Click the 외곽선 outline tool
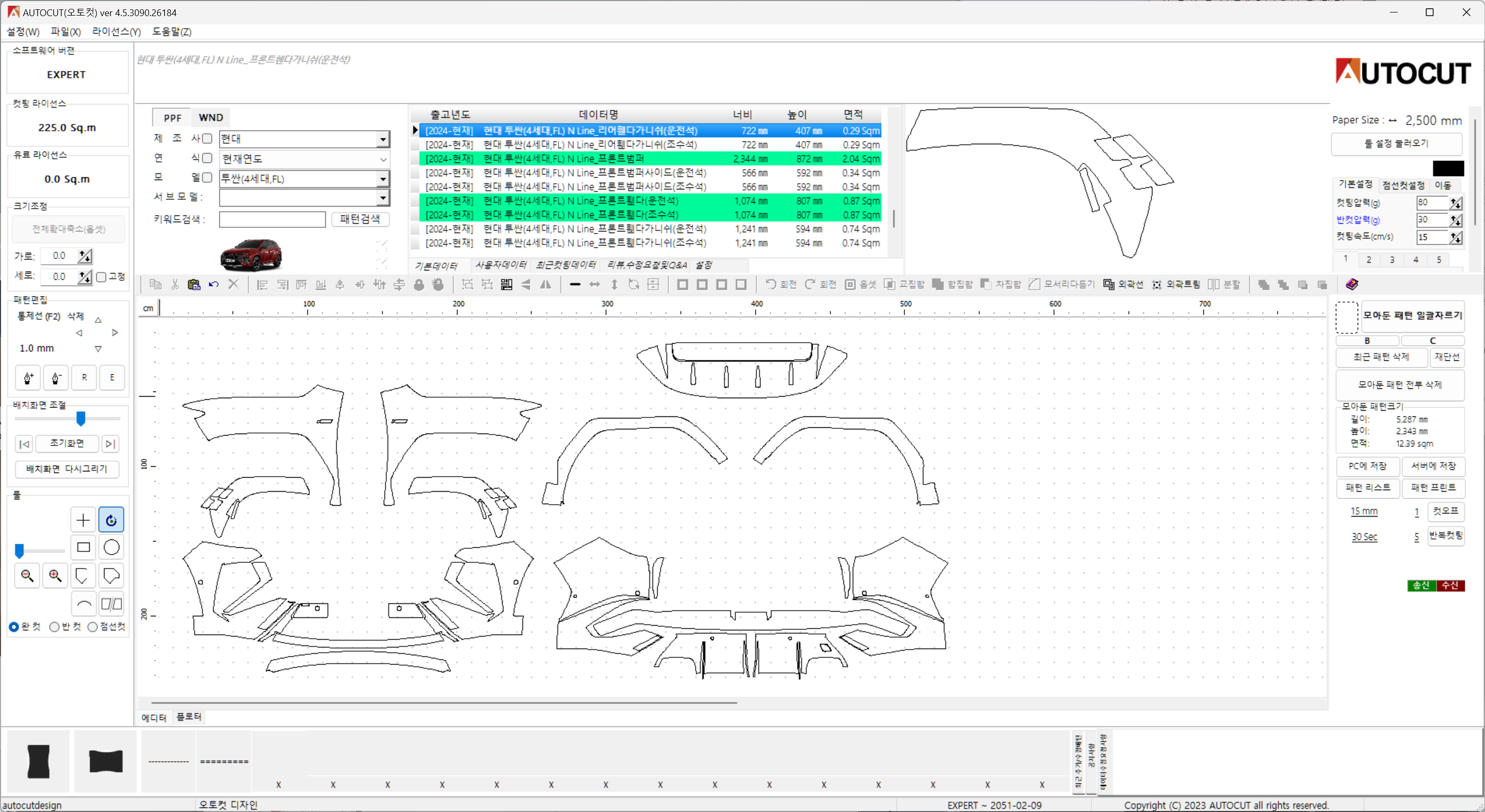1485x812 pixels. tap(1123, 285)
